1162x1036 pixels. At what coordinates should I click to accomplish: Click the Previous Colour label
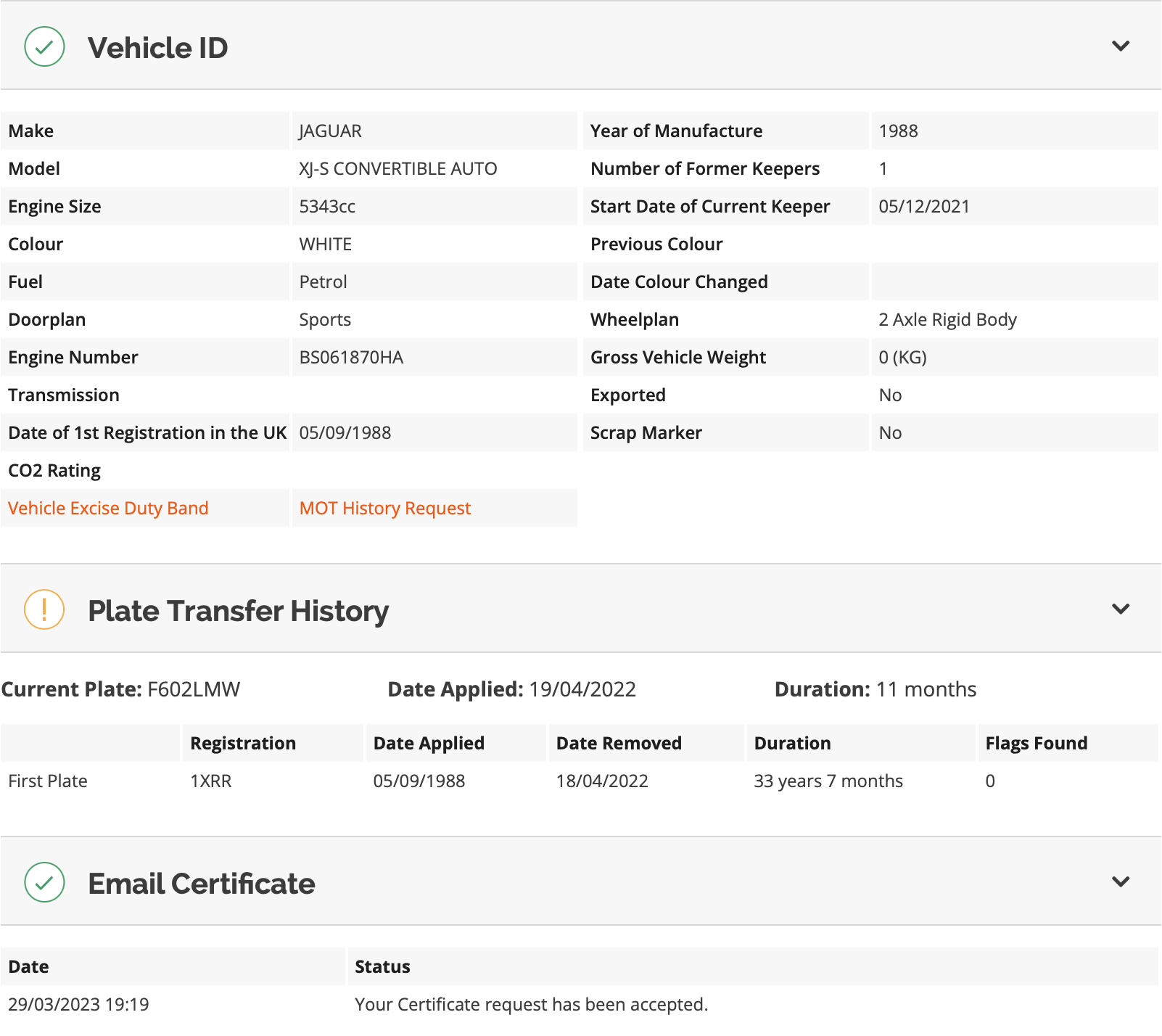coord(656,244)
